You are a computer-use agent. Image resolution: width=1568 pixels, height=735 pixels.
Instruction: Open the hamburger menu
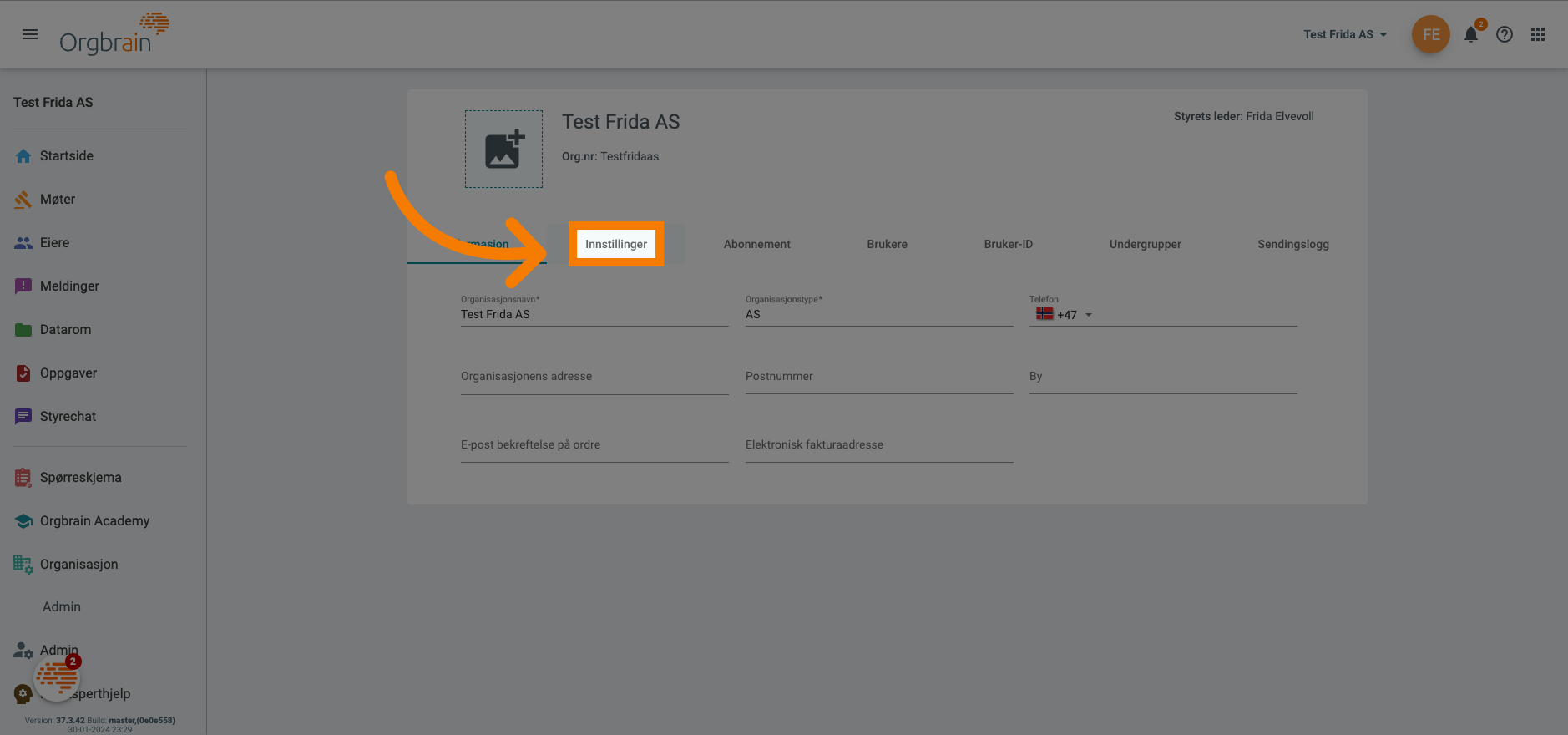[30, 34]
